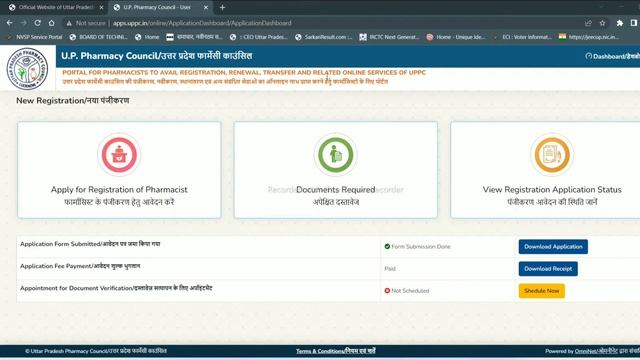Open the jeecup.nic.in bookmark
Viewport: 640px width, 360px height.
point(589,37)
